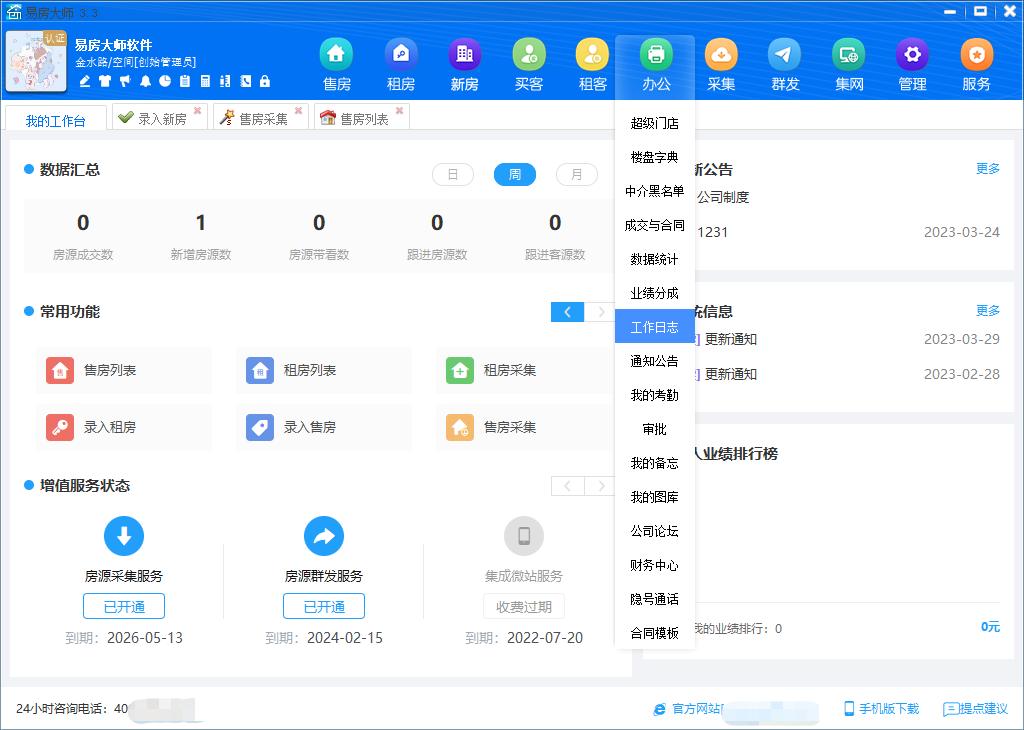
Task: Open the 录入租房 quick function tile
Action: 124,427
